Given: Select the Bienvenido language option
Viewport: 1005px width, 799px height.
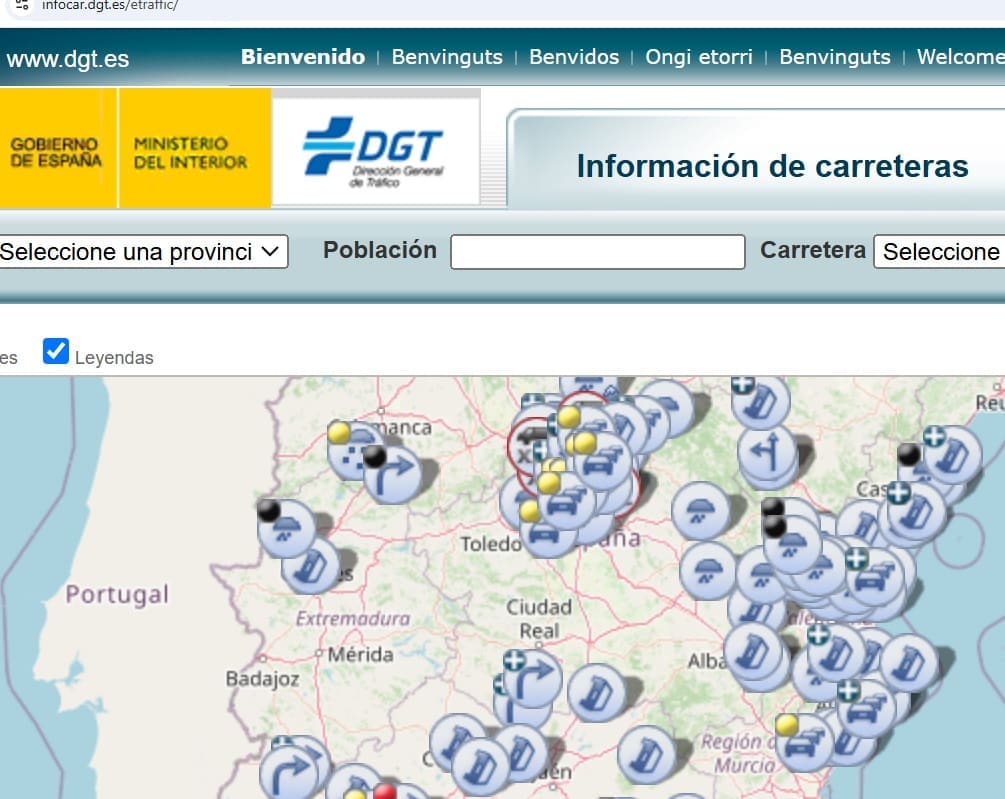Looking at the screenshot, I should tap(303, 57).
